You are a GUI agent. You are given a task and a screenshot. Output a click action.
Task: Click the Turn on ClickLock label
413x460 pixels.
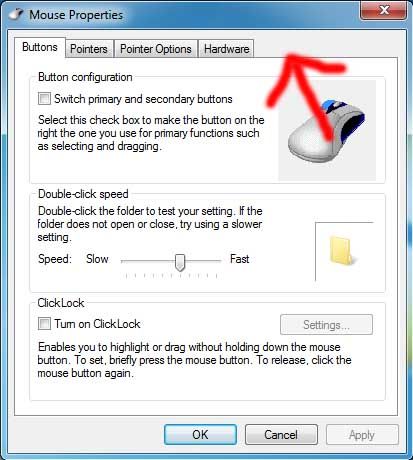pyautogui.click(x=97, y=324)
